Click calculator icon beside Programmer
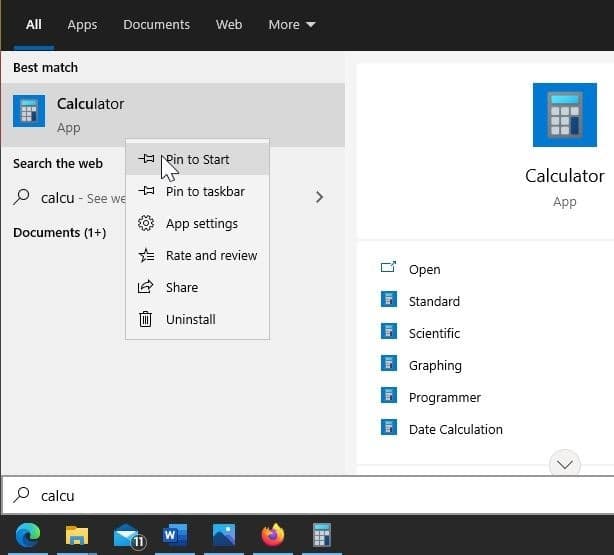 click(x=388, y=396)
